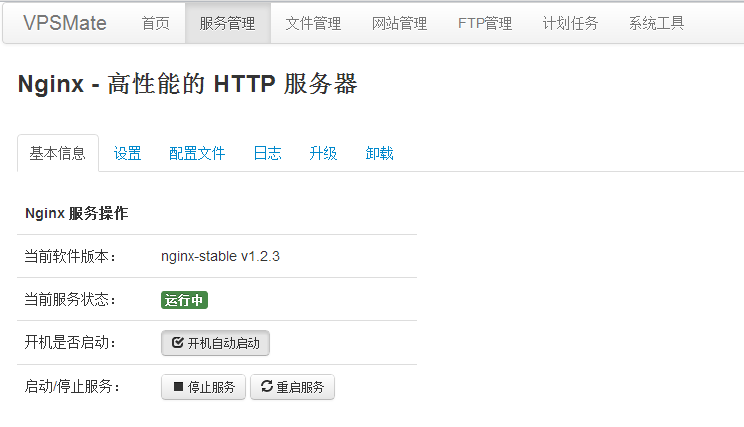
Task: Open the 配置文件 tab
Action: click(197, 153)
